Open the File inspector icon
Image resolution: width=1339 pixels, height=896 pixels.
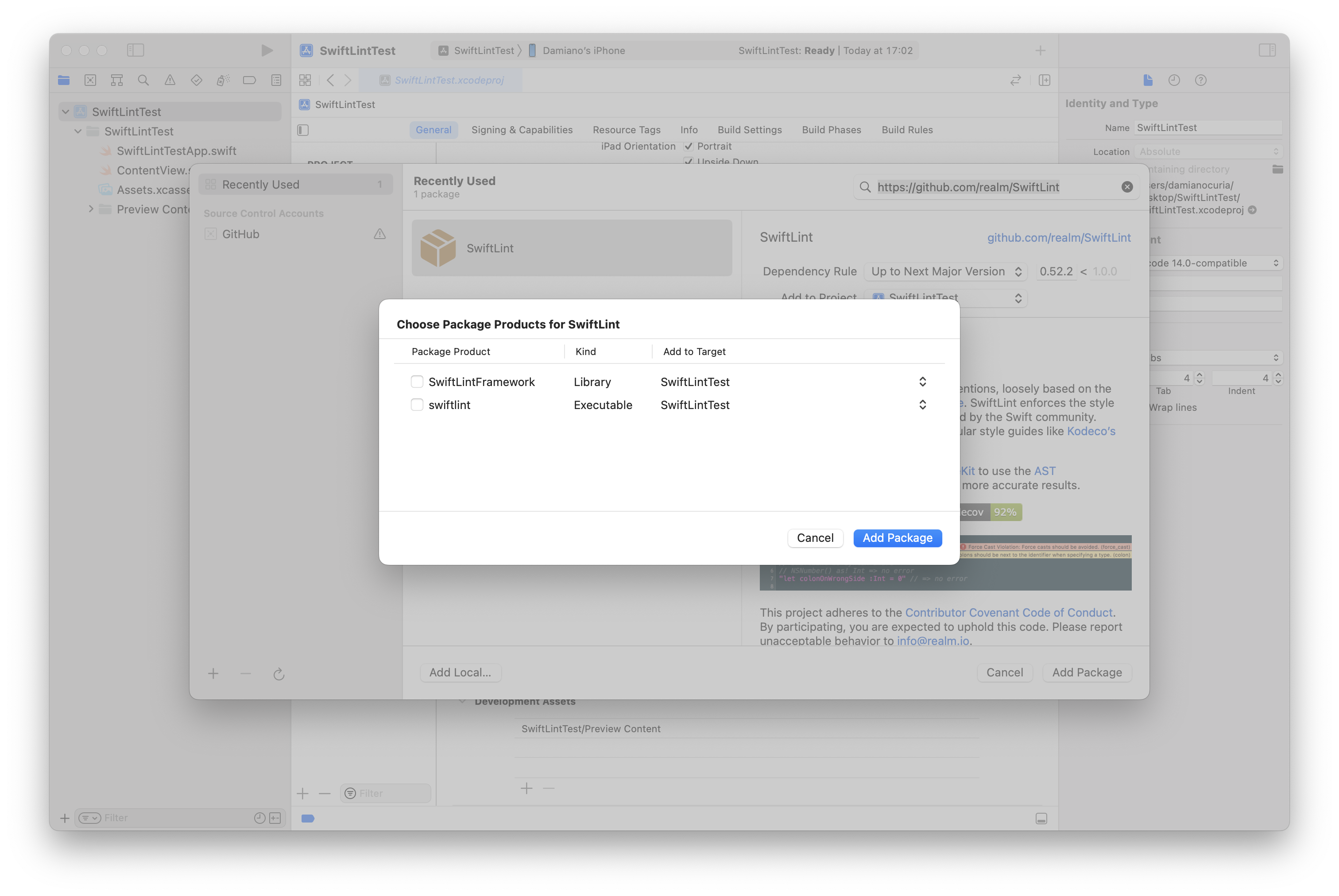click(1148, 80)
